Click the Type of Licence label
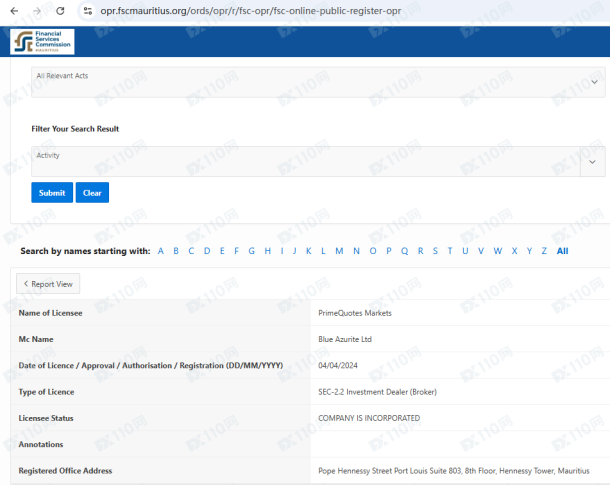The height and width of the screenshot is (485, 610). [x=46, y=392]
